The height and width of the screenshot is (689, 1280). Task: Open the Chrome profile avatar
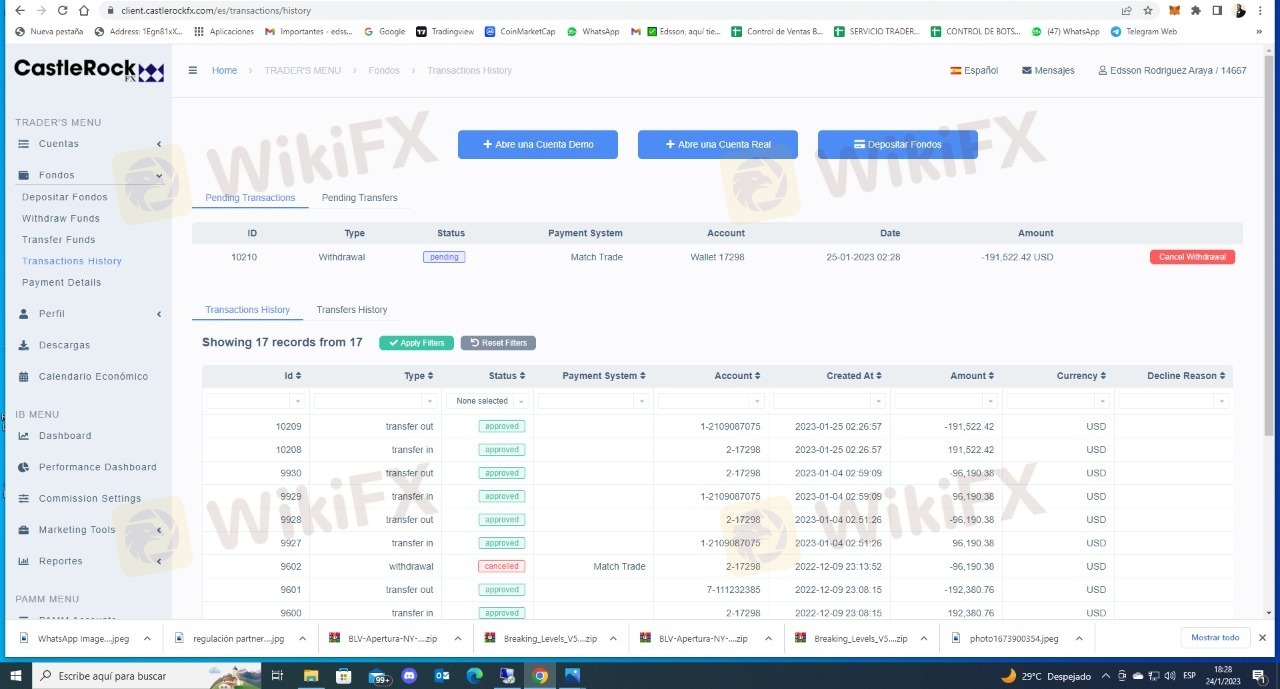click(x=1240, y=10)
